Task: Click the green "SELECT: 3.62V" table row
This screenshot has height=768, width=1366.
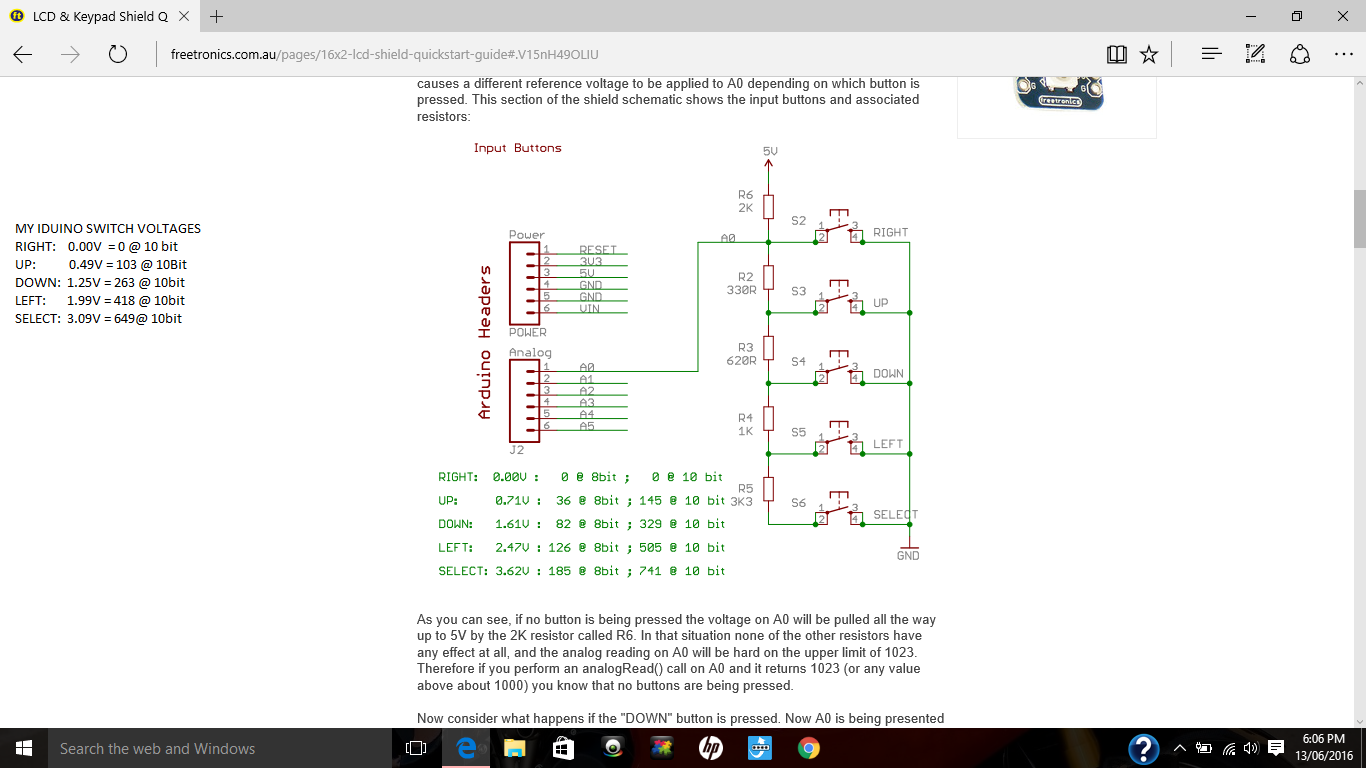Action: click(x=582, y=571)
